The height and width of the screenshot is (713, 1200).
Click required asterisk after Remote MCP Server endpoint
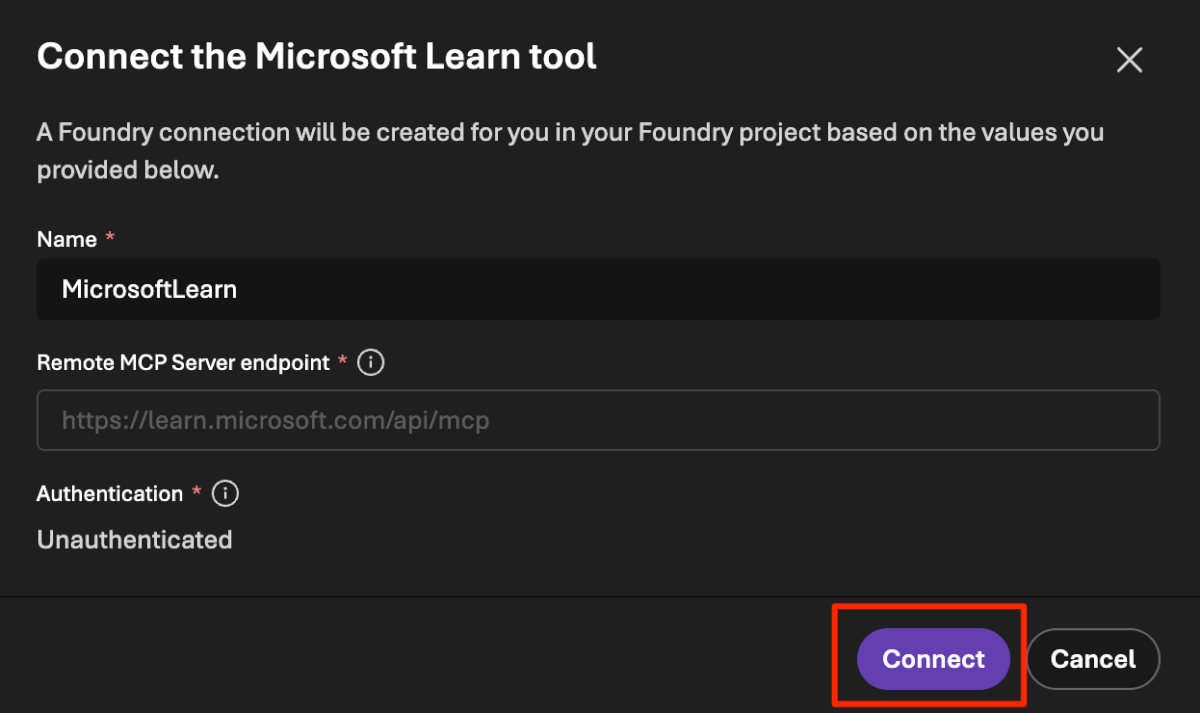343,362
